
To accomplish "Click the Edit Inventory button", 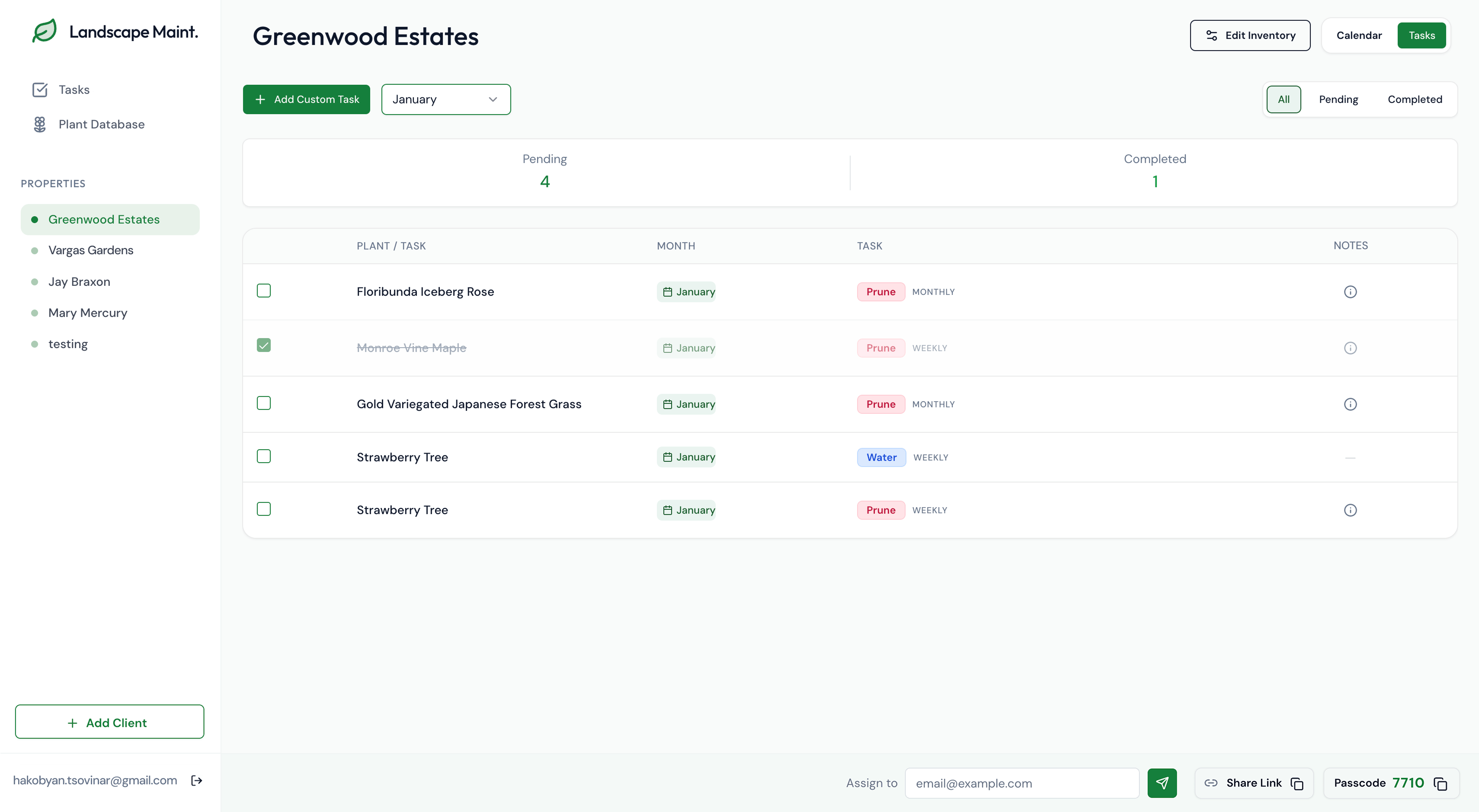I will click(1250, 35).
